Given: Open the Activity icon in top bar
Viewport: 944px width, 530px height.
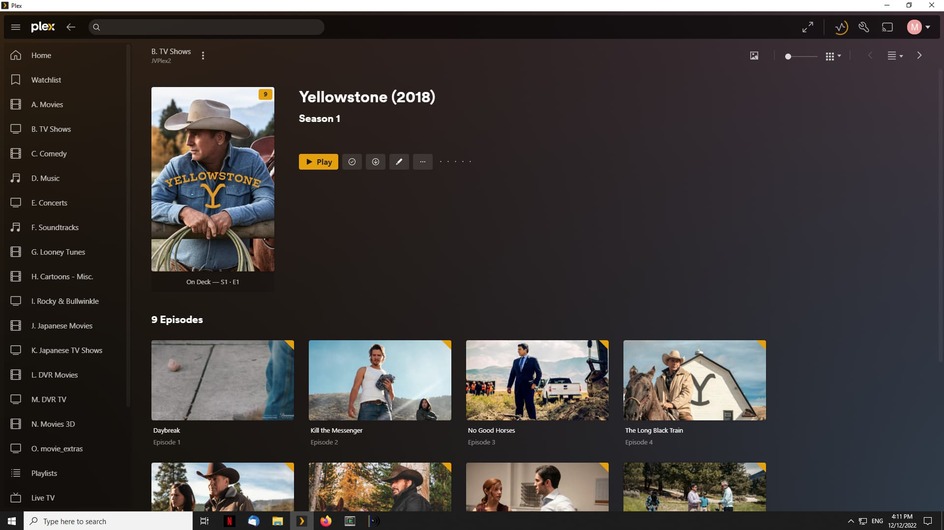Looking at the screenshot, I should 841,27.
